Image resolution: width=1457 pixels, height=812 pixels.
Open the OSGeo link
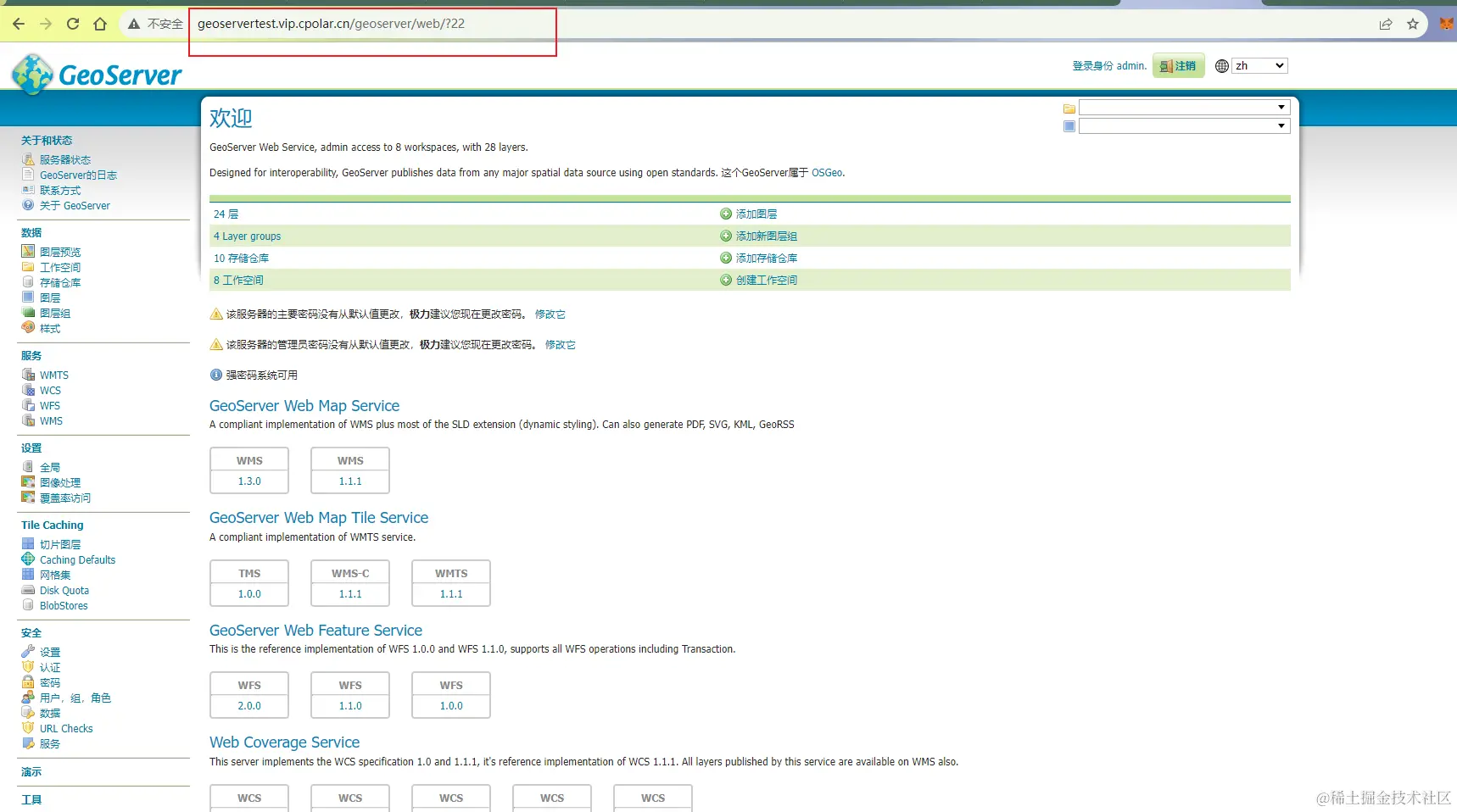coord(827,173)
